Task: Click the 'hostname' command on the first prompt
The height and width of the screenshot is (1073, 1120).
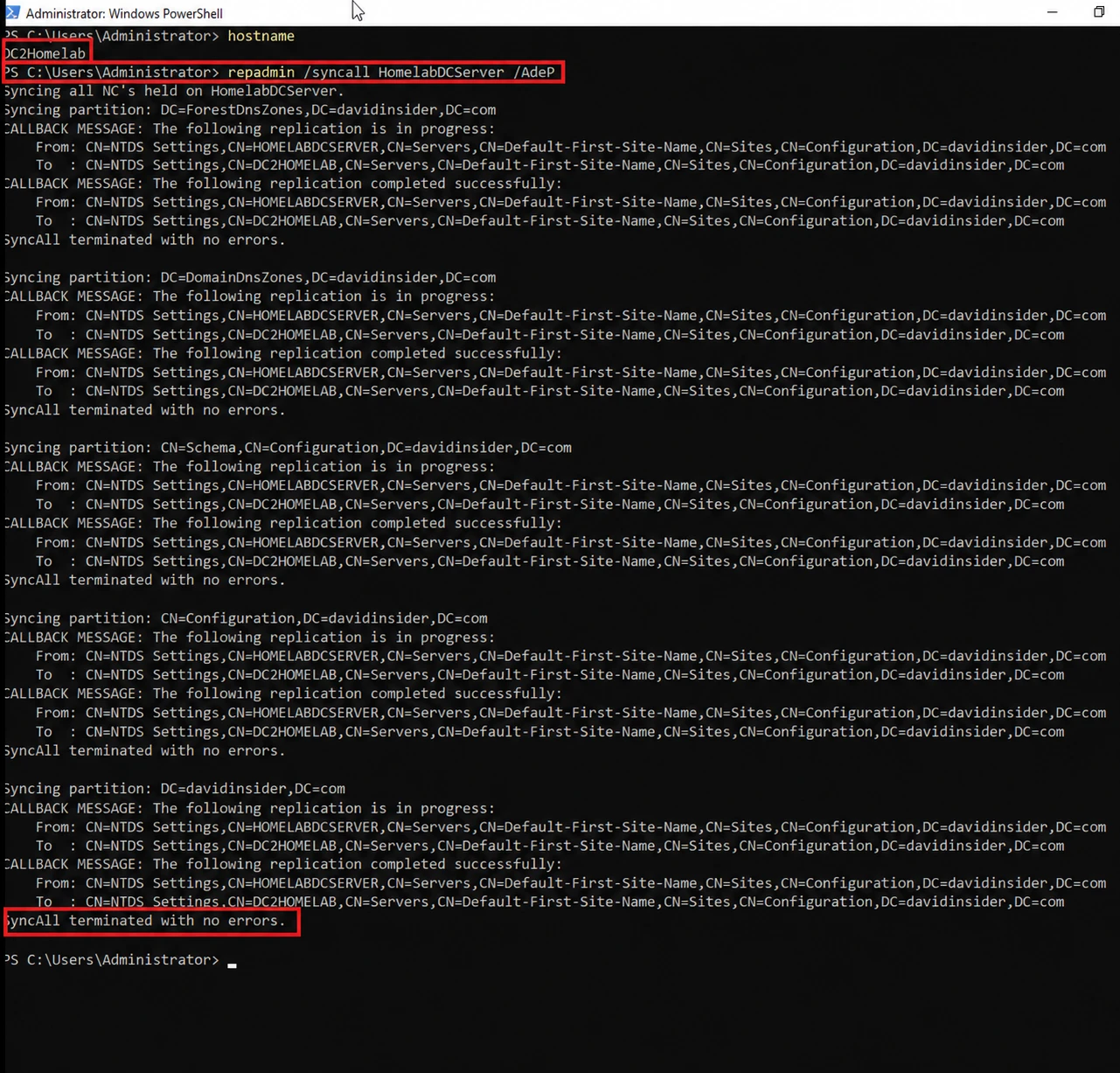Action: click(261, 36)
